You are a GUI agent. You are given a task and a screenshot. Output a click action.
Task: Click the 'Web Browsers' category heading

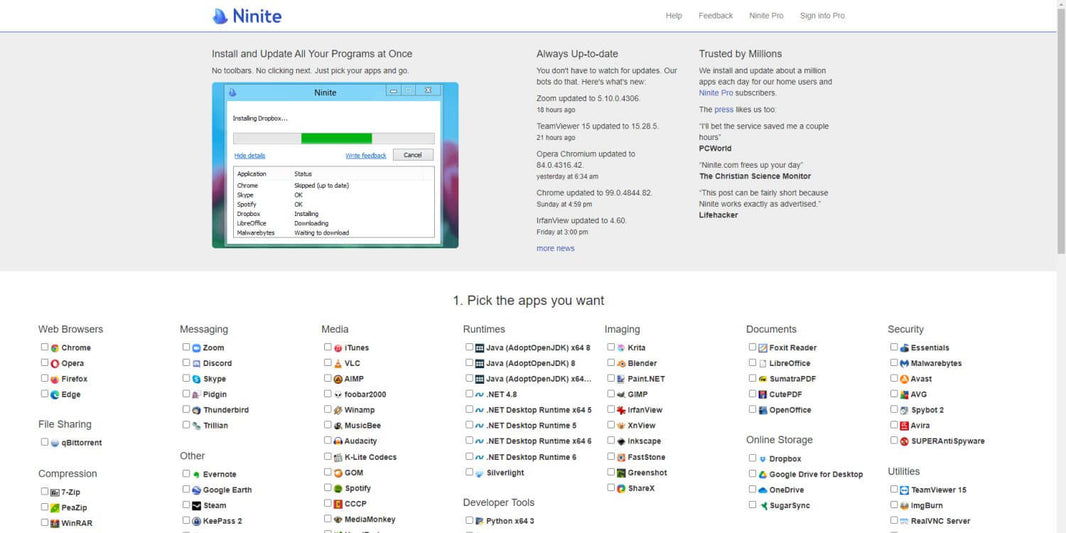[71, 329]
